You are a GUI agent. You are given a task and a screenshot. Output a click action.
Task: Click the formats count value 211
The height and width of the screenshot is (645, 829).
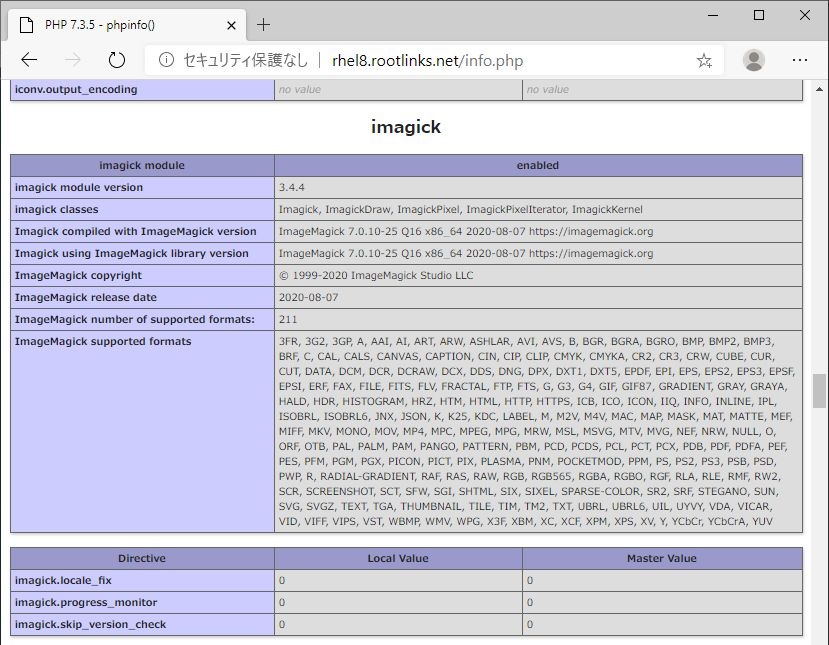tap(288, 319)
